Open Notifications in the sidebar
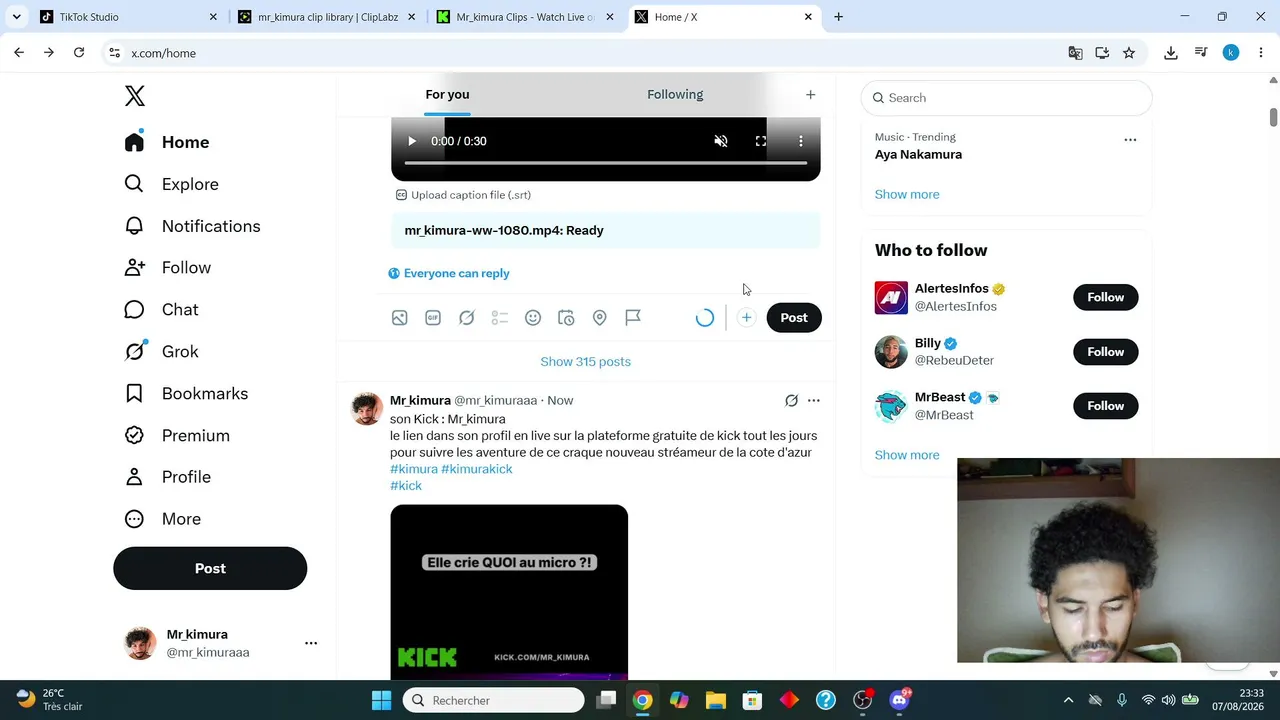The height and width of the screenshot is (720, 1280). click(x=192, y=226)
